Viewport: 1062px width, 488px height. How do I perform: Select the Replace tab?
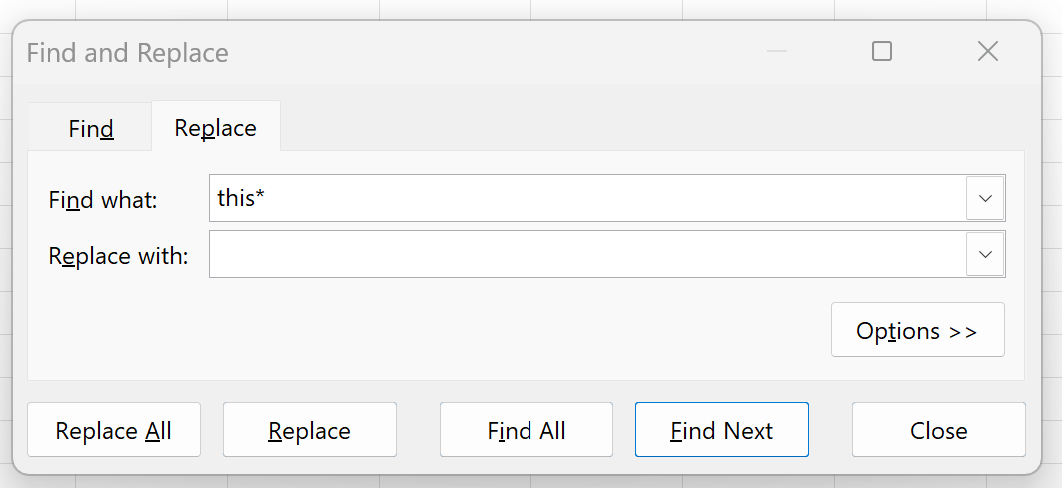(215, 128)
